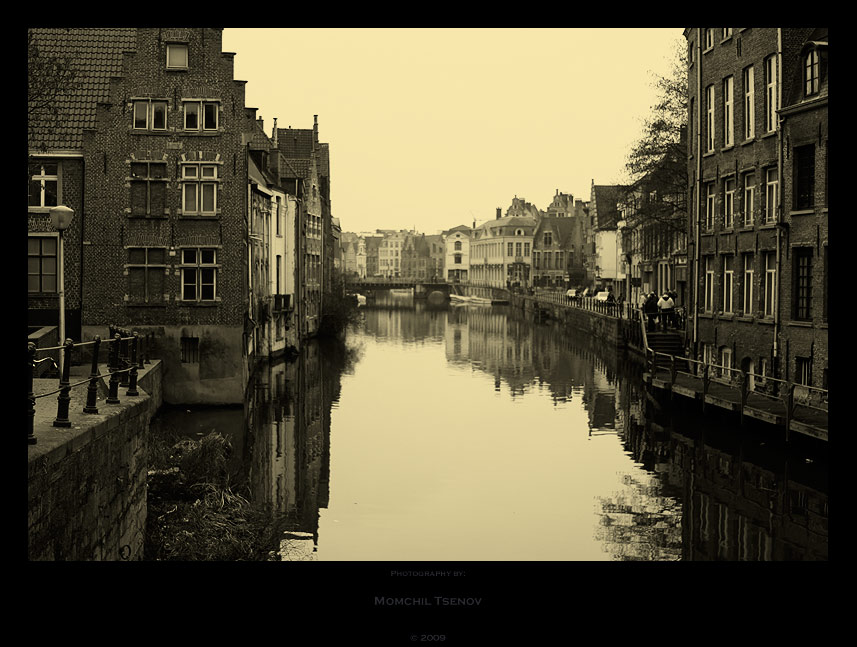Click the 'Photography by:' caption text
The image size is (857, 647).
pos(427,573)
